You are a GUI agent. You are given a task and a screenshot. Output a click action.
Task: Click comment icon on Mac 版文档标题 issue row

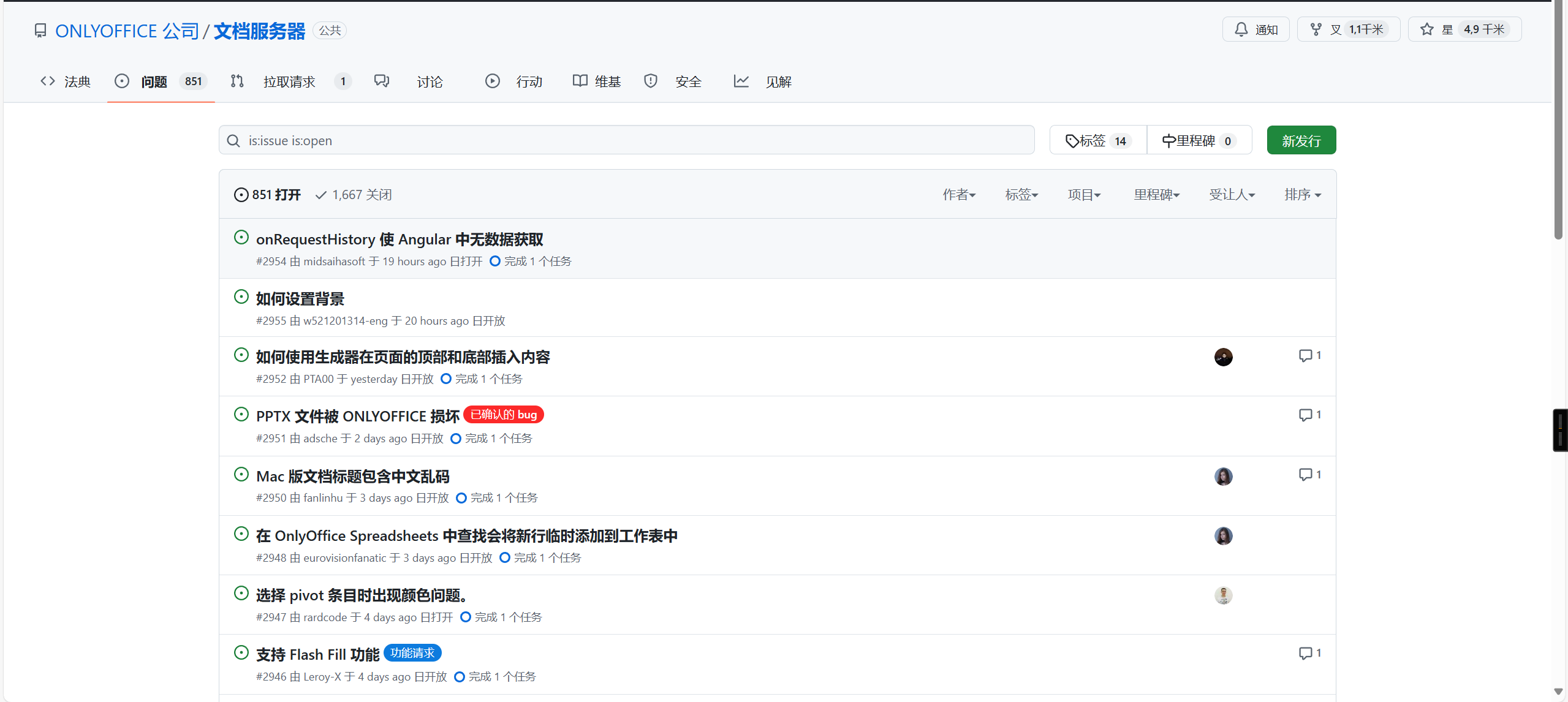point(1305,475)
